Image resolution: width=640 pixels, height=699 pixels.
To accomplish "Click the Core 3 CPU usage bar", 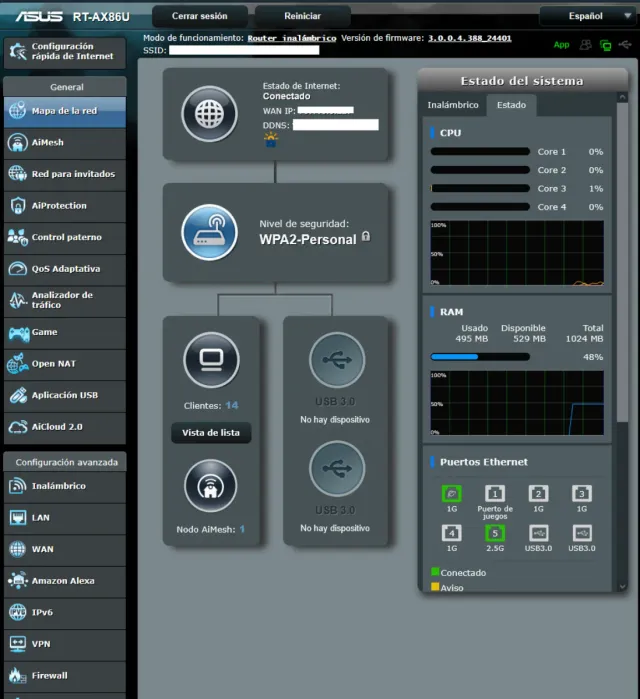I will coord(480,189).
